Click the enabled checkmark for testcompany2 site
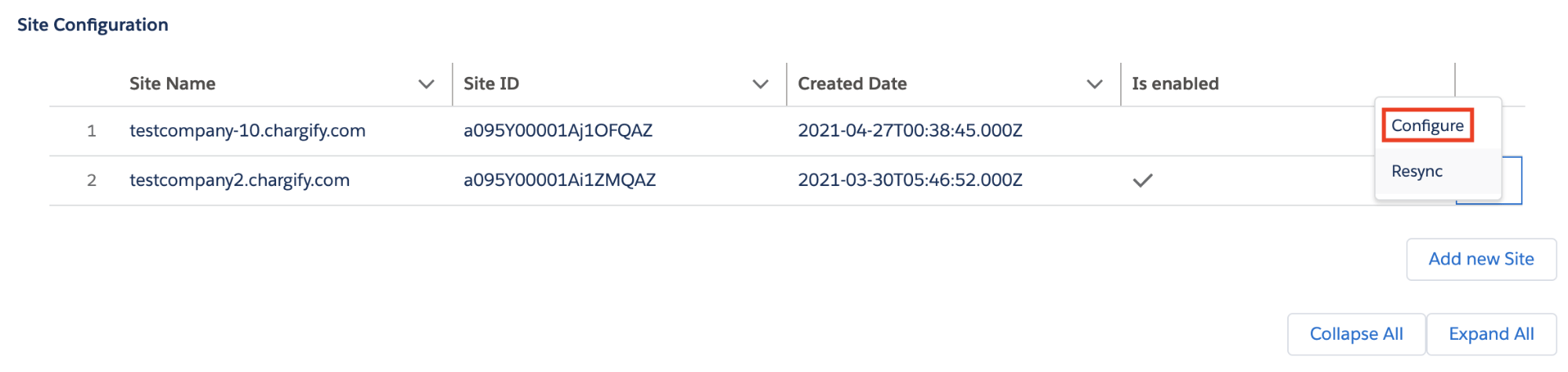 coord(1143,181)
